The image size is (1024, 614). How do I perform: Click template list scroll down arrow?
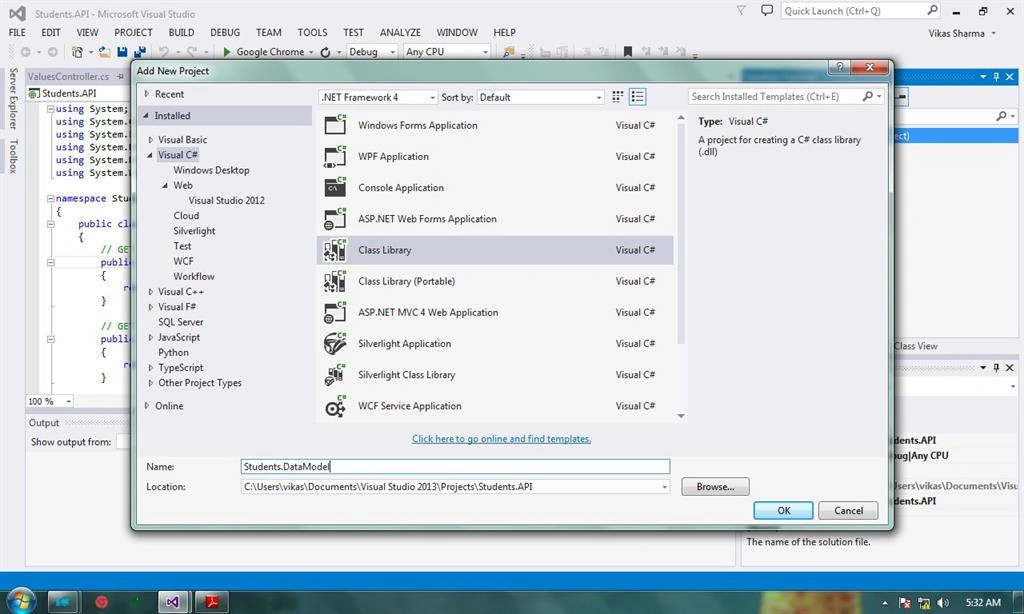click(x=681, y=416)
